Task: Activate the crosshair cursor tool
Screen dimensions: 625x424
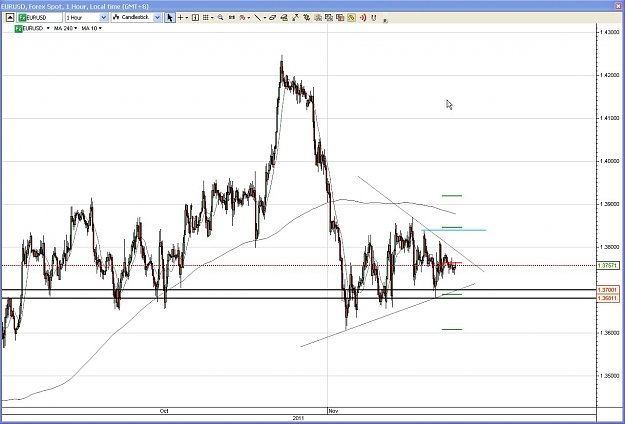Action: tap(180, 18)
